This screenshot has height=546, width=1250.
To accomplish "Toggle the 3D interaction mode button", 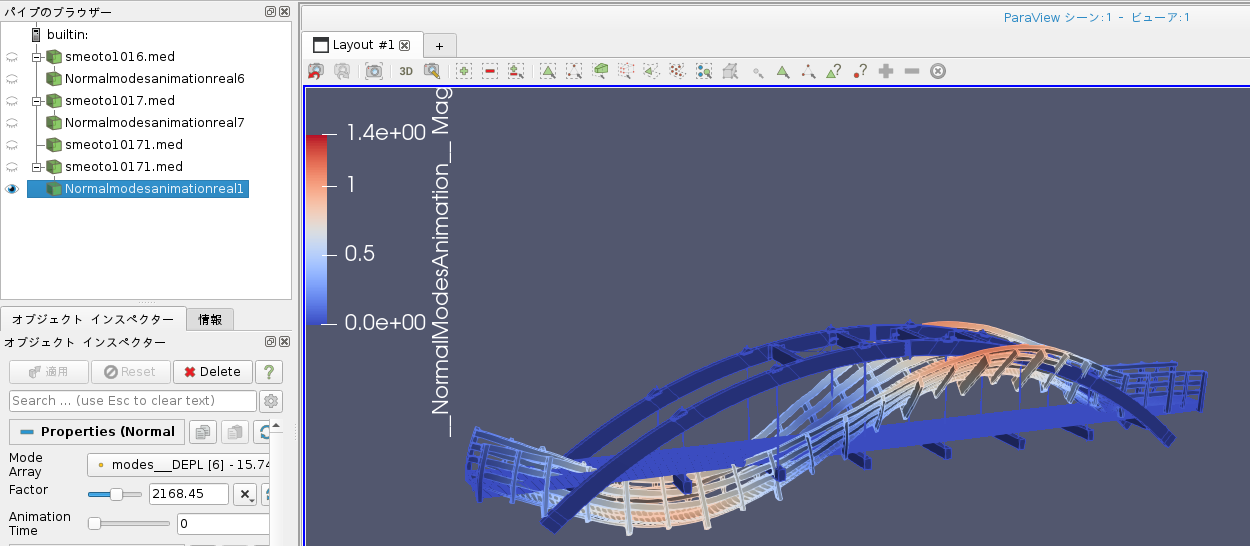I will tap(406, 71).
